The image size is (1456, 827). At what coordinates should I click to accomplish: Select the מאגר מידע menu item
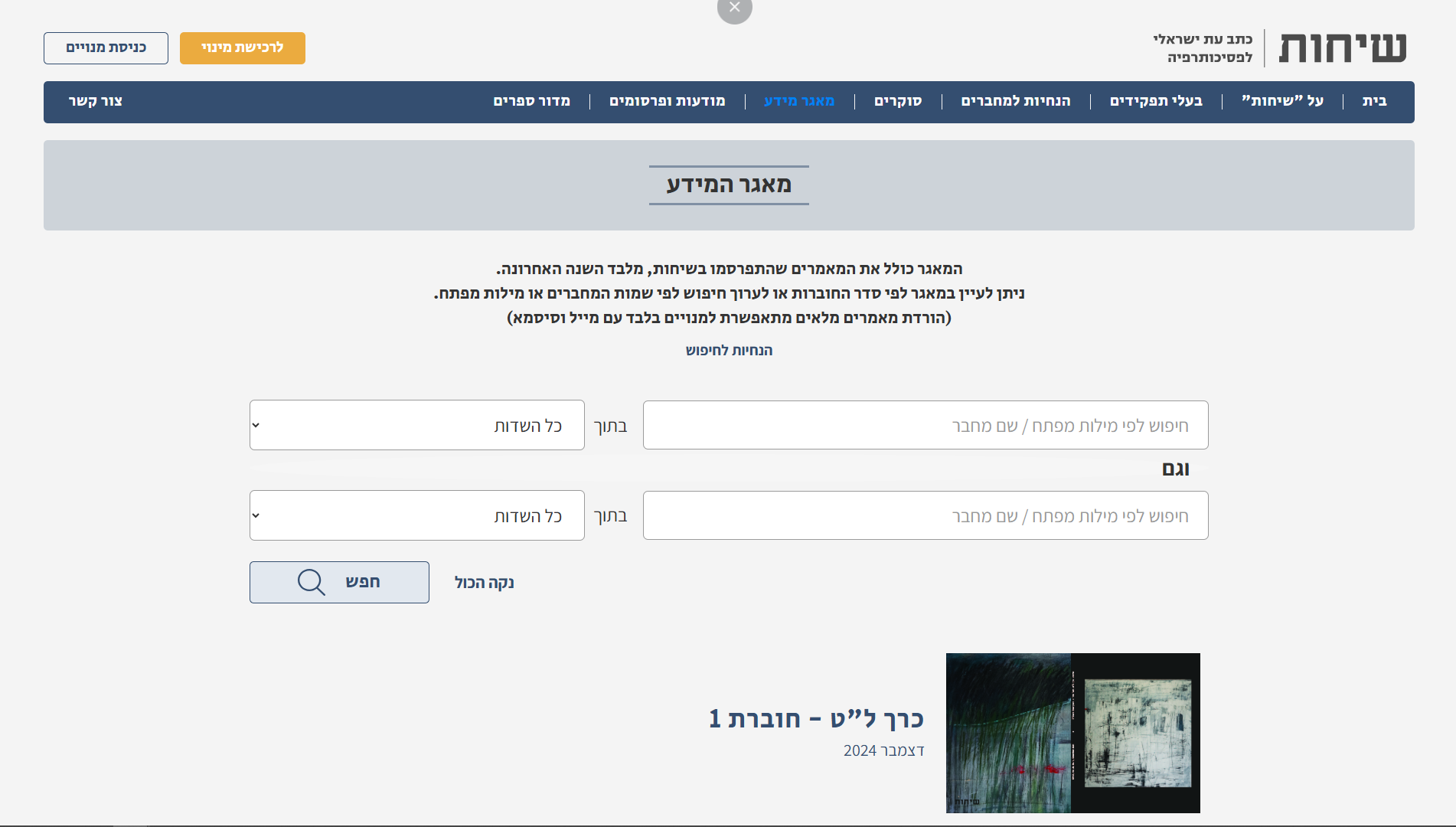pos(798,101)
